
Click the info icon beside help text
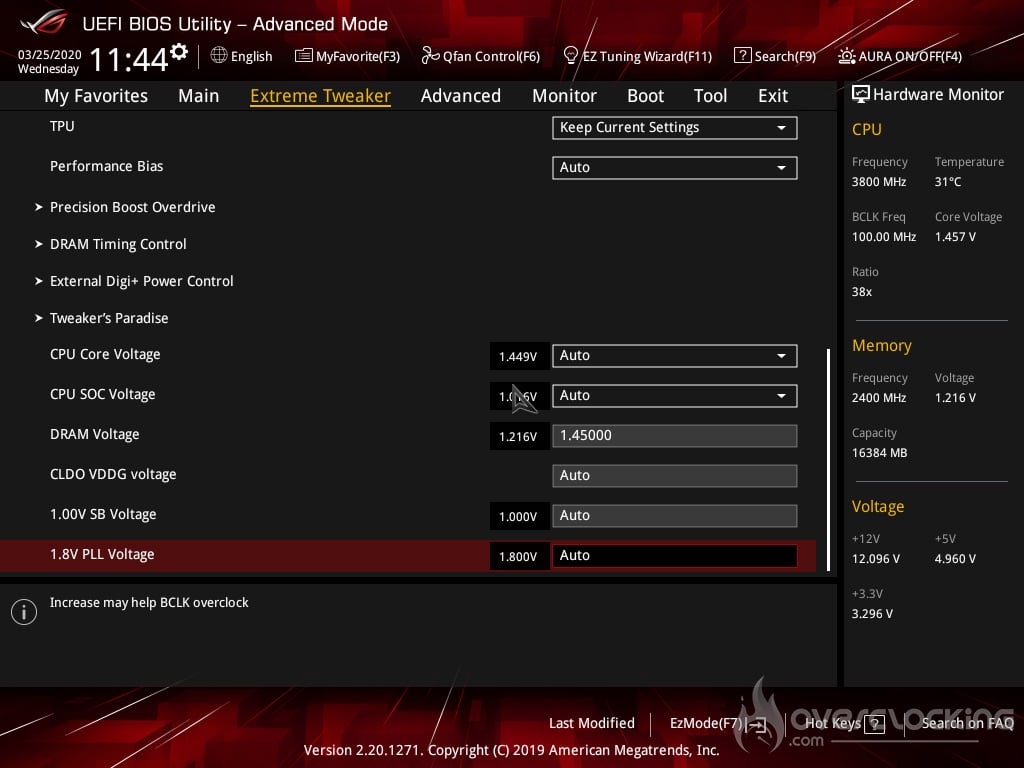(24, 612)
